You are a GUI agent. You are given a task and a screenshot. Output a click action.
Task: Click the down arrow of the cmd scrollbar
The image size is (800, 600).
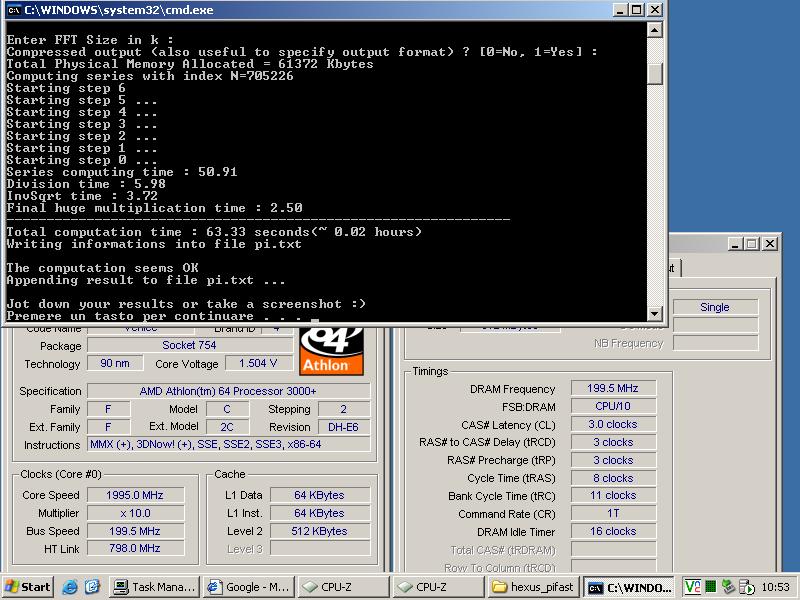click(655, 313)
